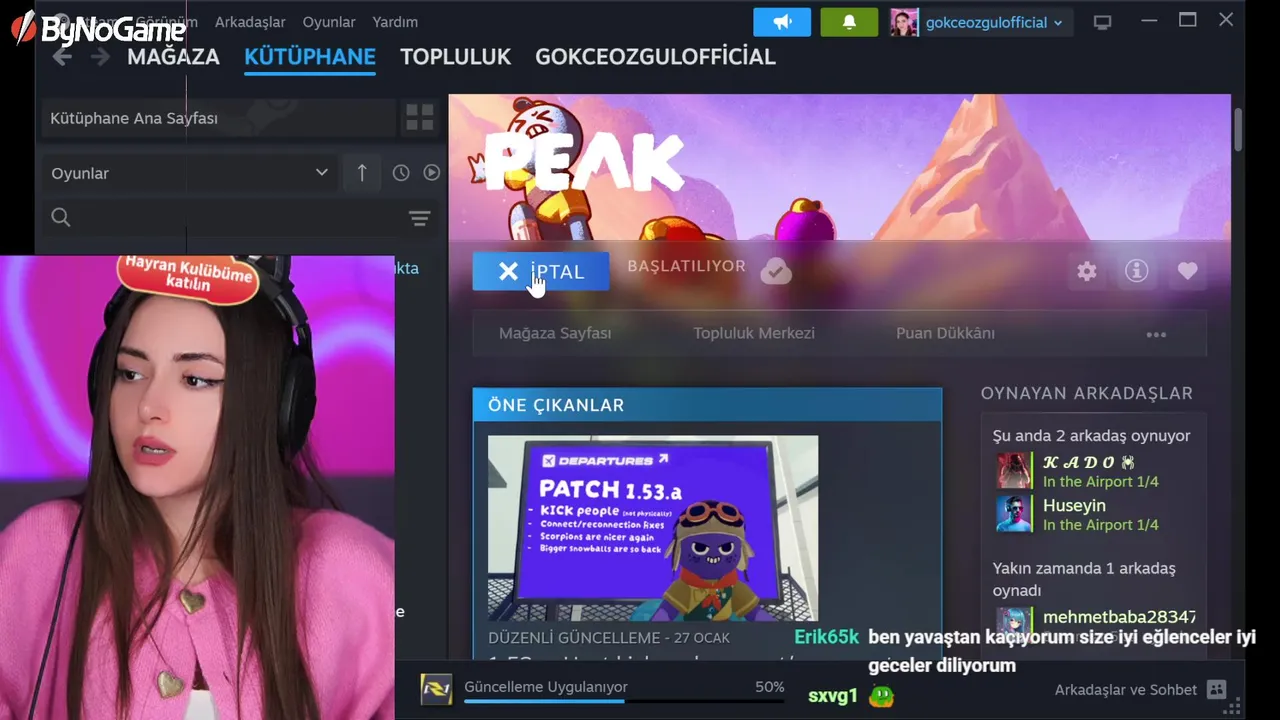Go back with the left arrow
The height and width of the screenshot is (720, 1280).
click(62, 57)
